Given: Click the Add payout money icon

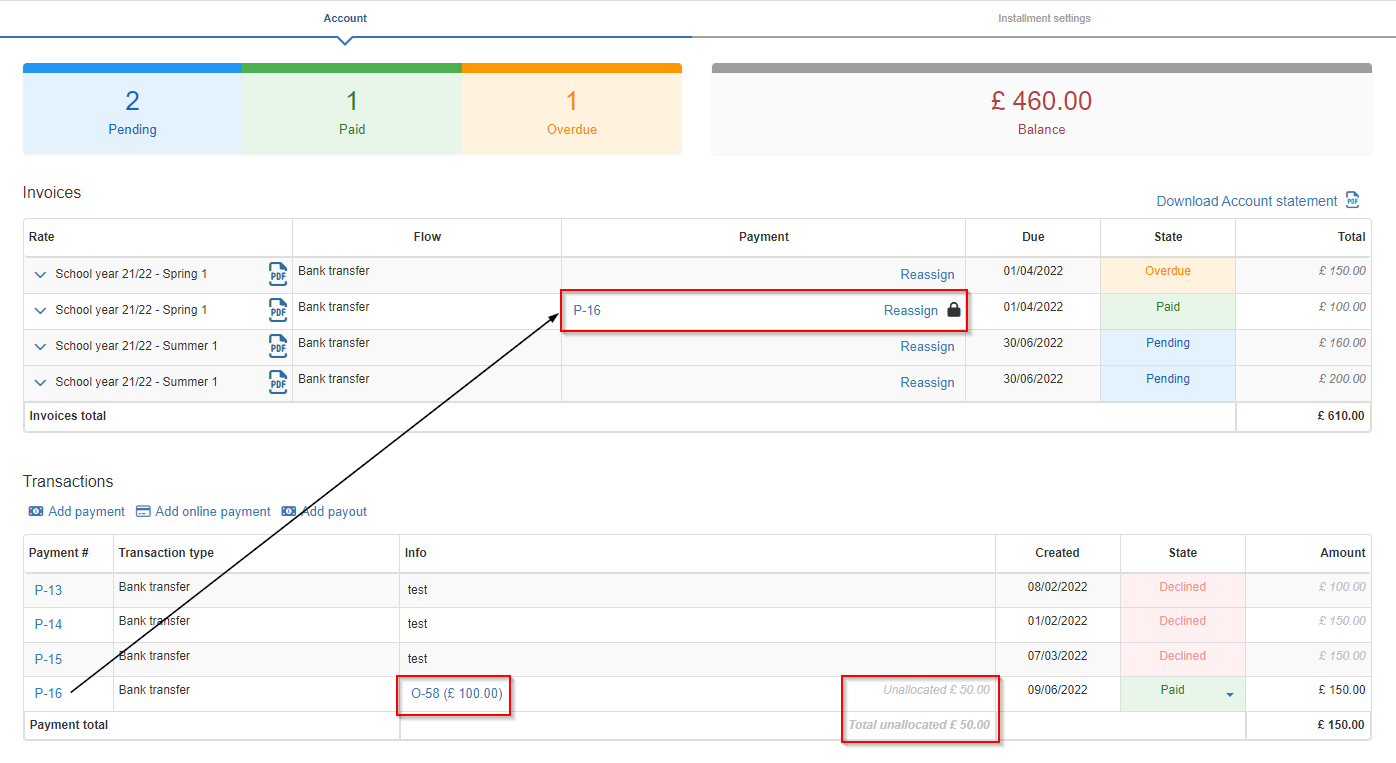Looking at the screenshot, I should pyautogui.click(x=289, y=511).
